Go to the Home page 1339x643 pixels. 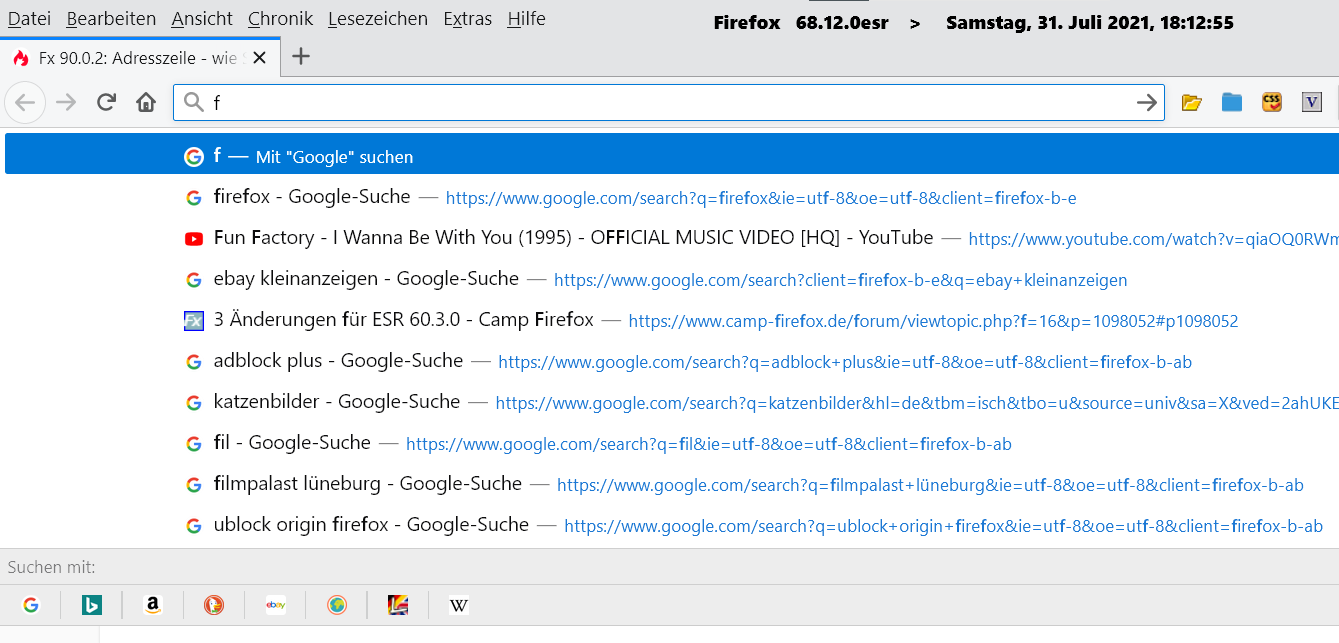click(x=146, y=102)
